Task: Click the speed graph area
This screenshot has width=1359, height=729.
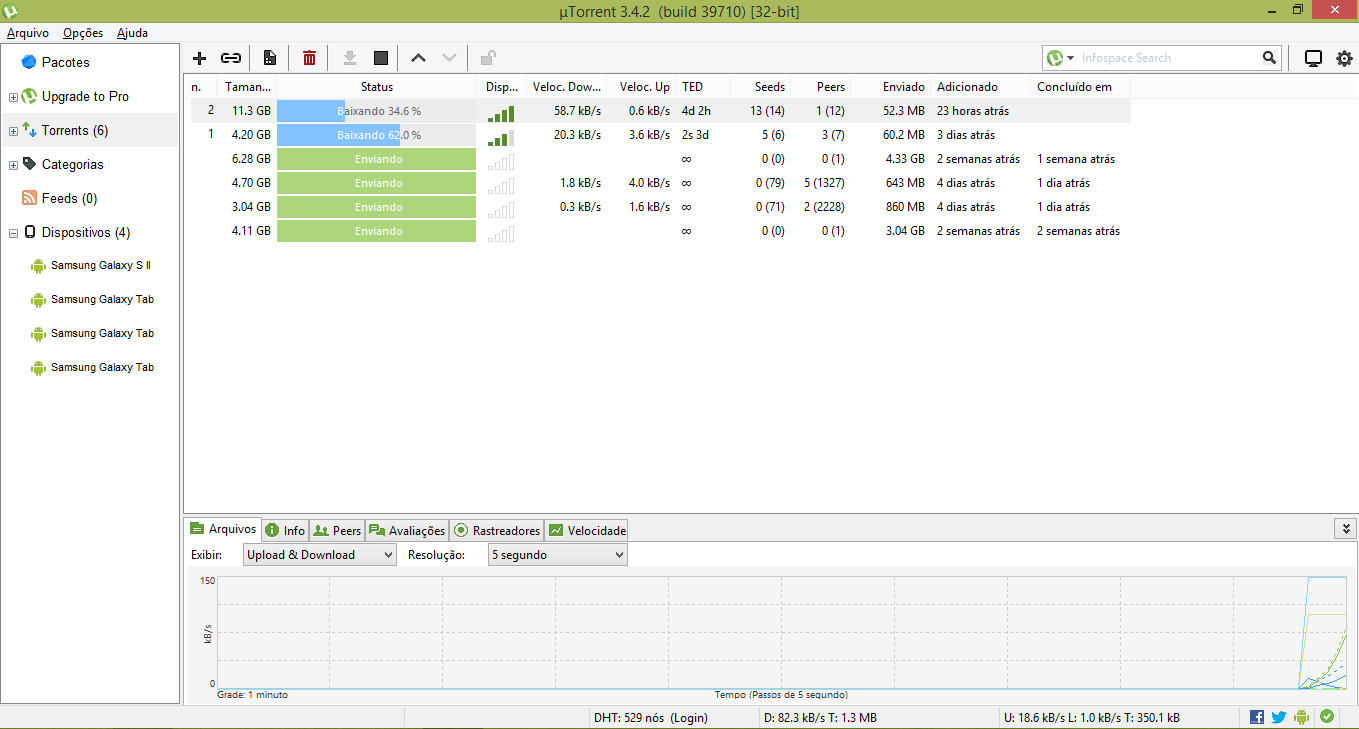Action: (782, 633)
